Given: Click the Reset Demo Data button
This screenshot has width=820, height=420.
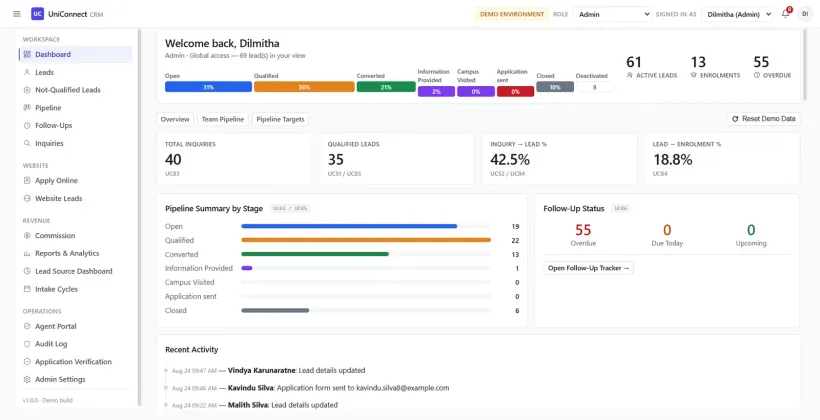Looking at the screenshot, I should coord(764,119).
